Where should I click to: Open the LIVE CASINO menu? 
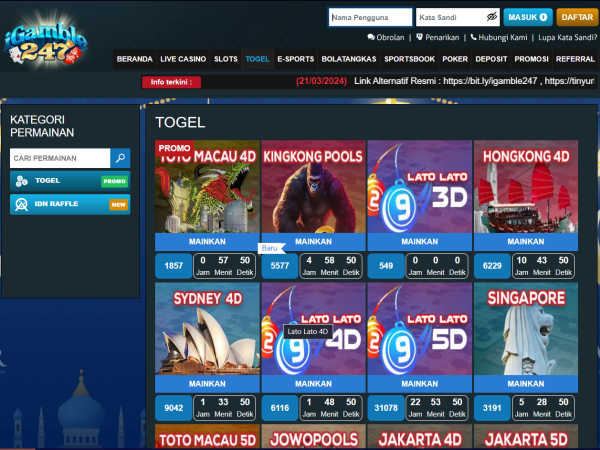point(183,59)
